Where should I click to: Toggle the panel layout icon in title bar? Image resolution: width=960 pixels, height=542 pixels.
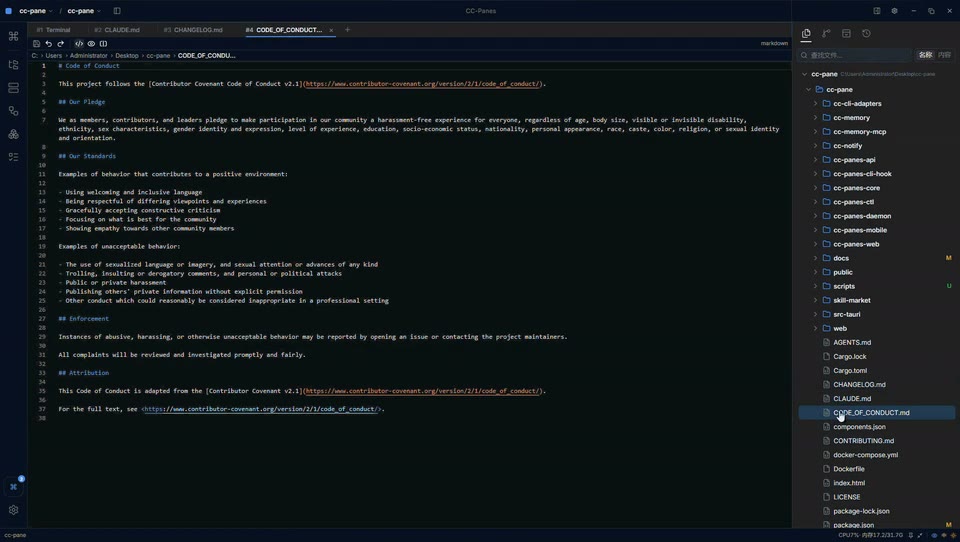point(877,10)
